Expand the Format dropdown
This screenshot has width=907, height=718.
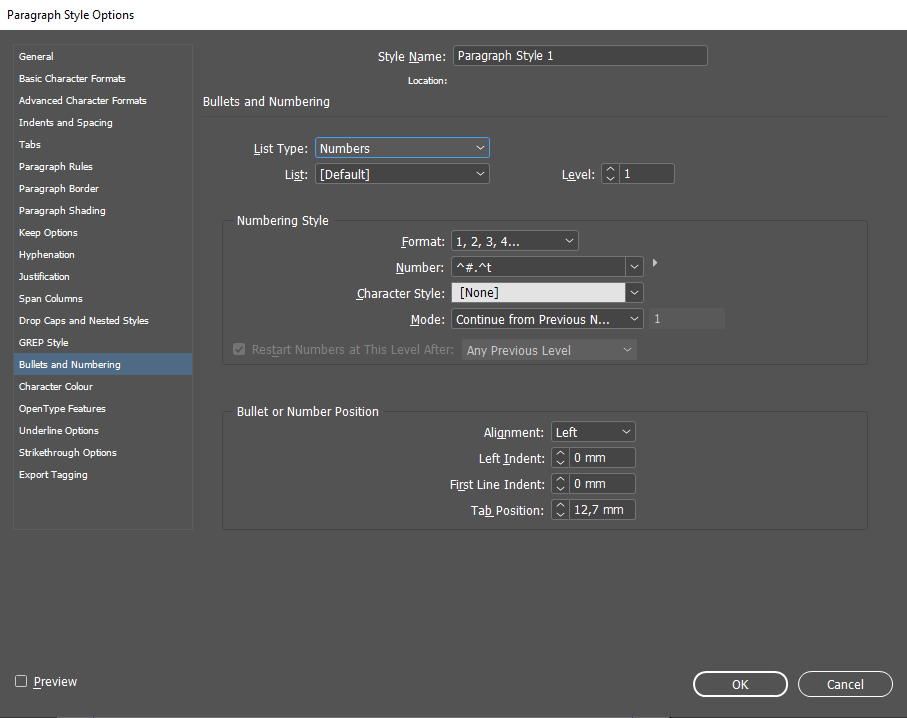pyautogui.click(x=515, y=241)
